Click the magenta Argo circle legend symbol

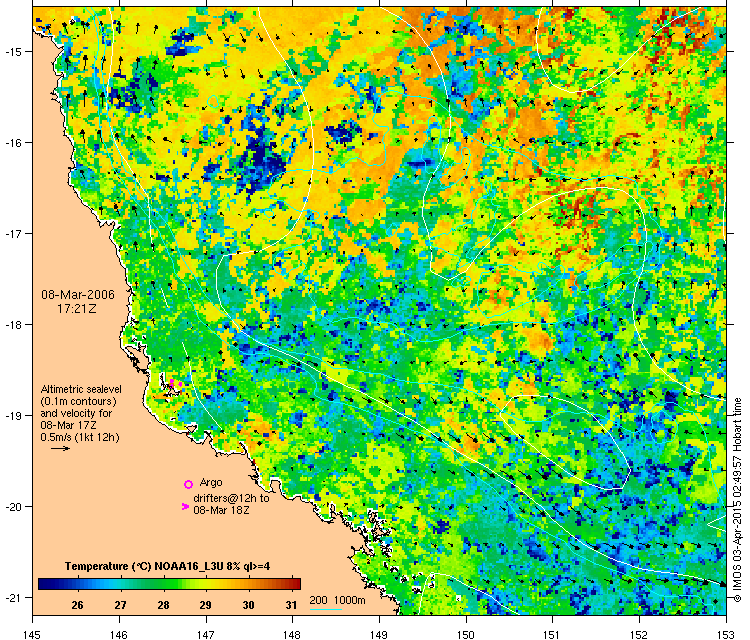(x=188, y=485)
